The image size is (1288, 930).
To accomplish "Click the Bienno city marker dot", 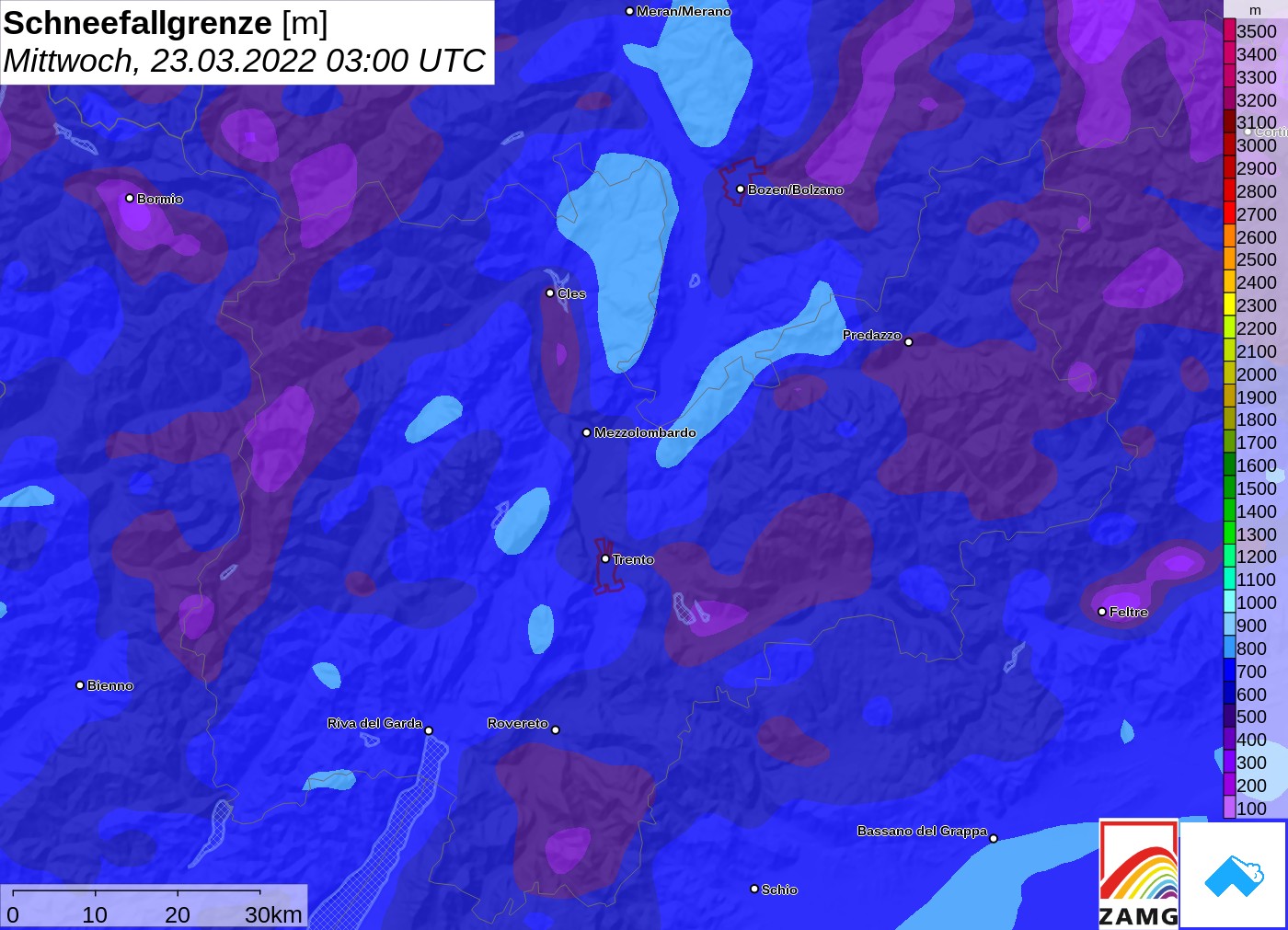I will click(80, 685).
